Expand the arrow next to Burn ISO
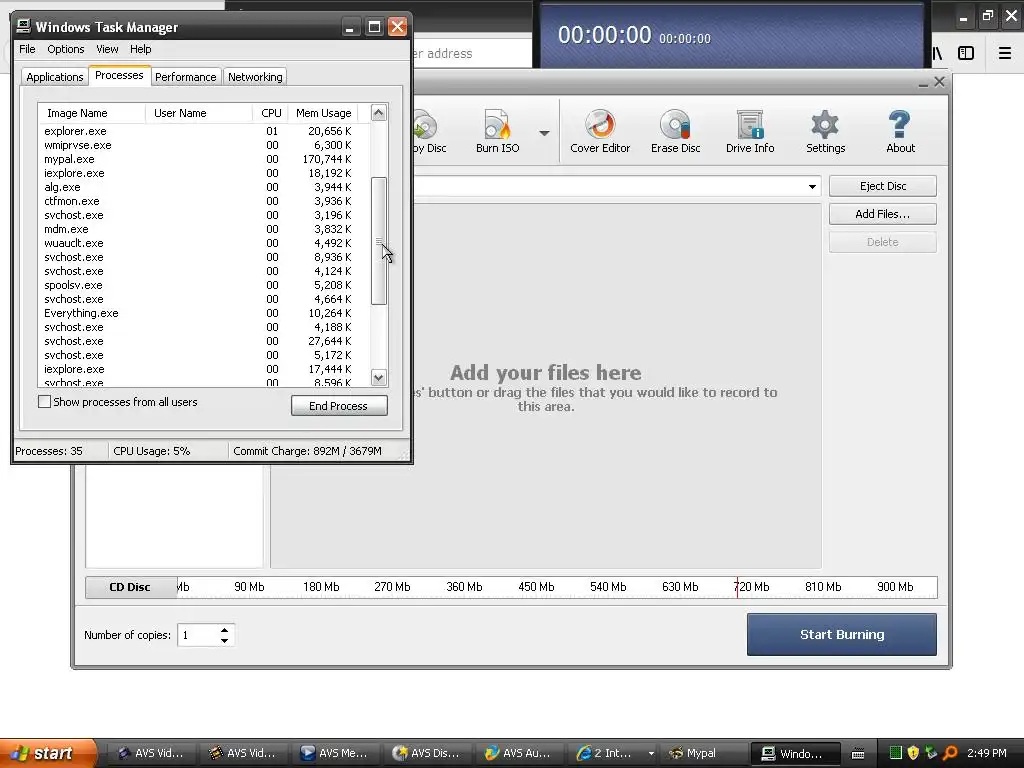 click(x=544, y=133)
